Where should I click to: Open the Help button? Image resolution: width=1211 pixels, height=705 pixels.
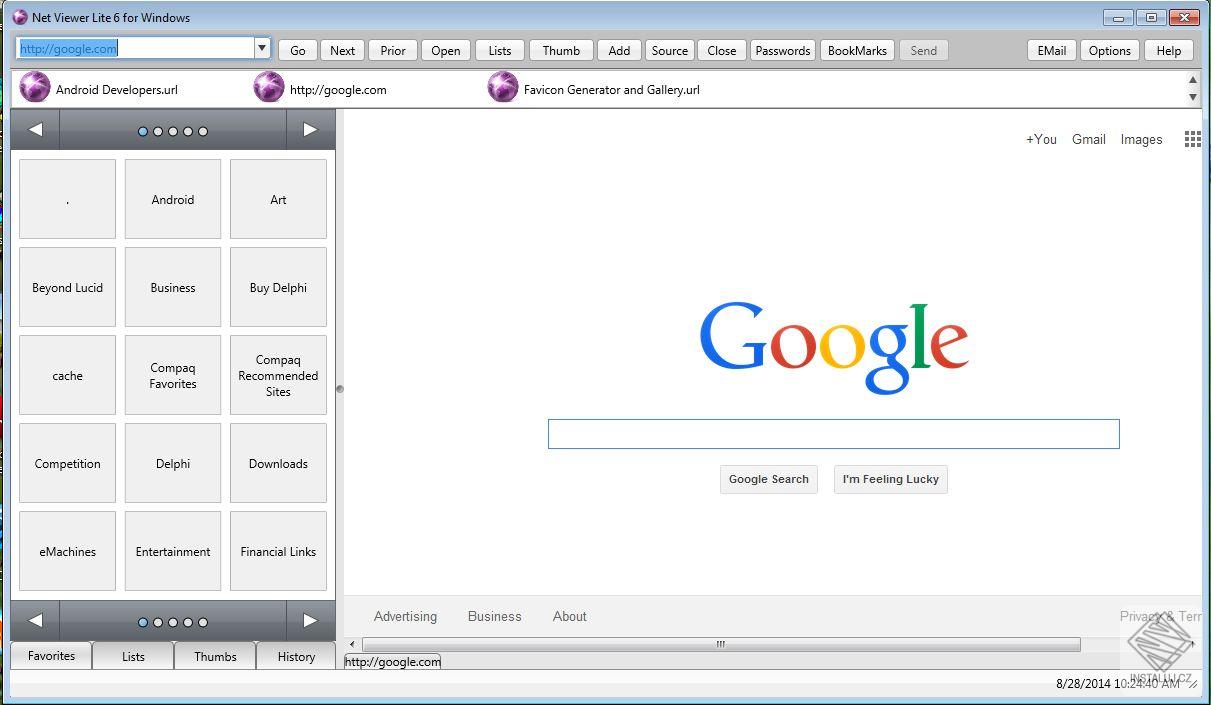(1169, 50)
